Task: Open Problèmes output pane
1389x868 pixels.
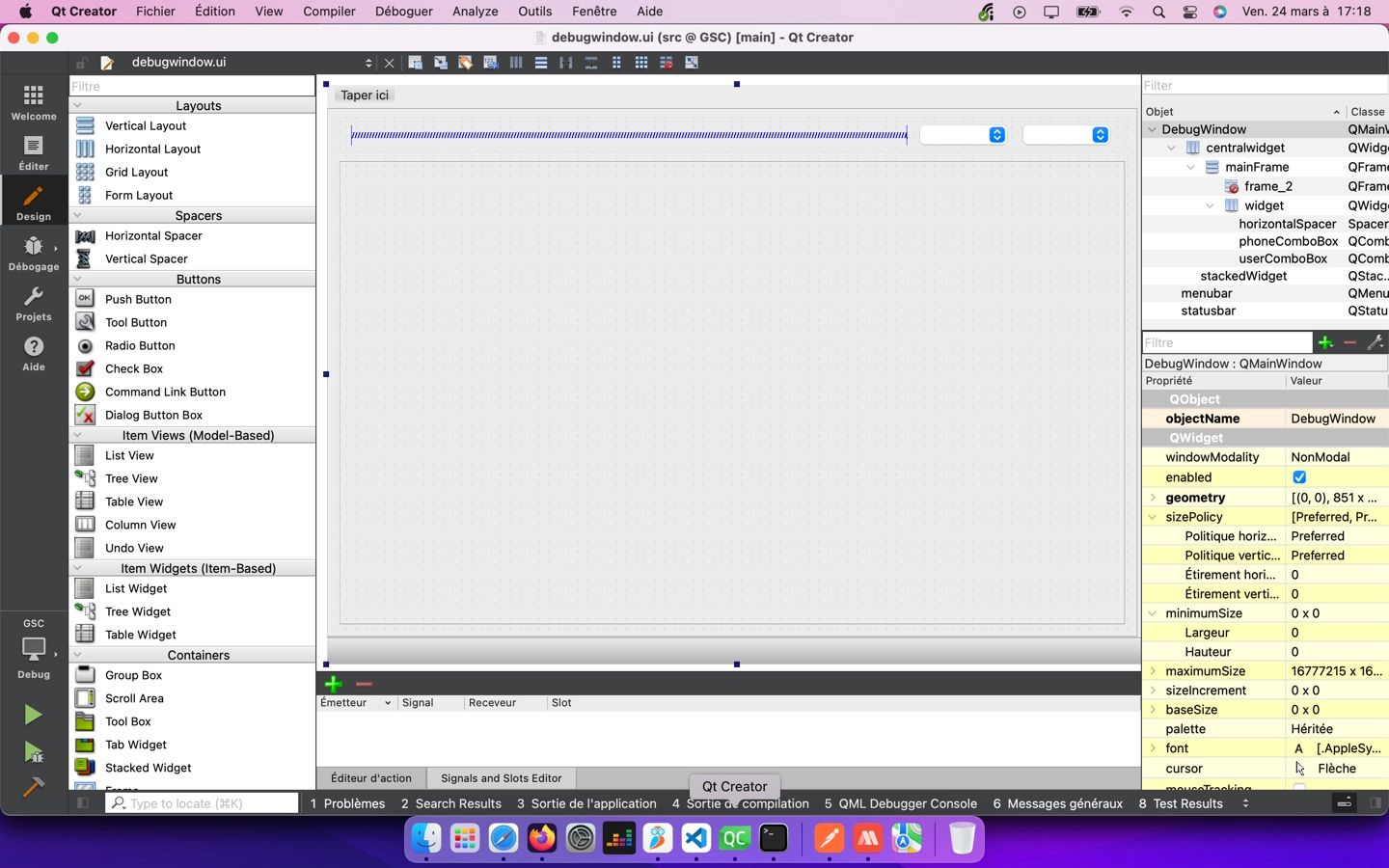Action: [347, 803]
